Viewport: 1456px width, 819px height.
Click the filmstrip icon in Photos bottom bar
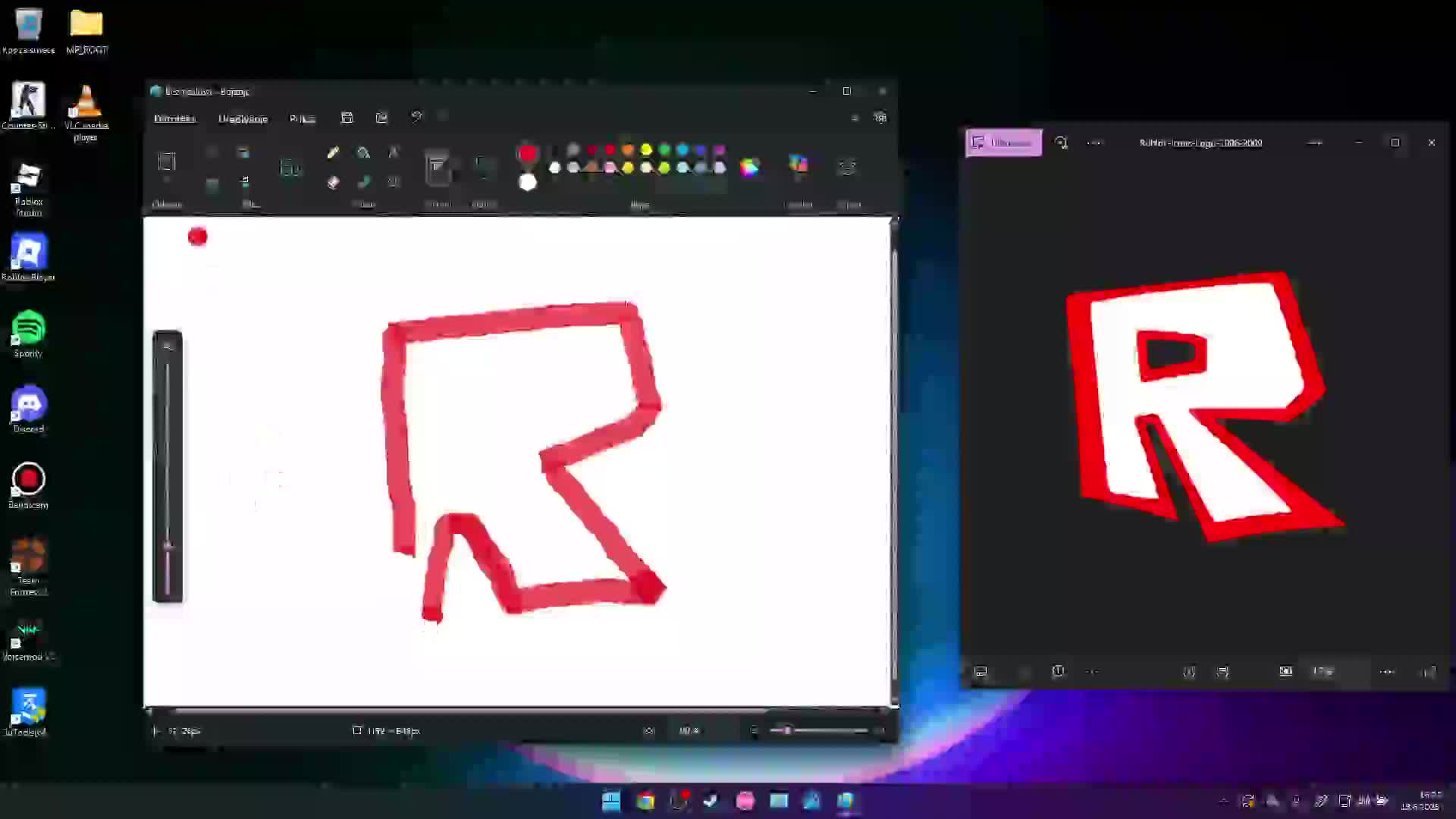click(x=981, y=671)
